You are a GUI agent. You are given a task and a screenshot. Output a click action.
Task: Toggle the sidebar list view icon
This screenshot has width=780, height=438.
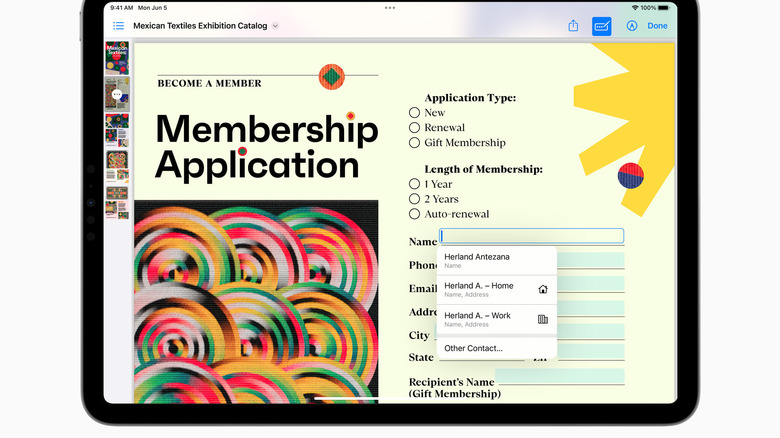pyautogui.click(x=119, y=26)
